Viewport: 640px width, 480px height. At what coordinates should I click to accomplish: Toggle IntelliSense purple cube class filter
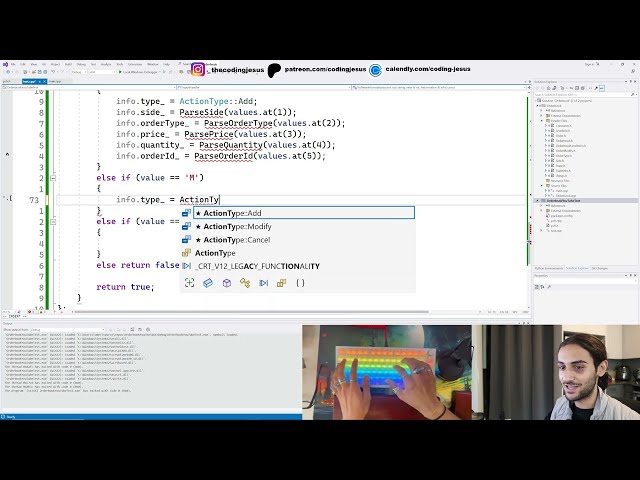coord(227,283)
